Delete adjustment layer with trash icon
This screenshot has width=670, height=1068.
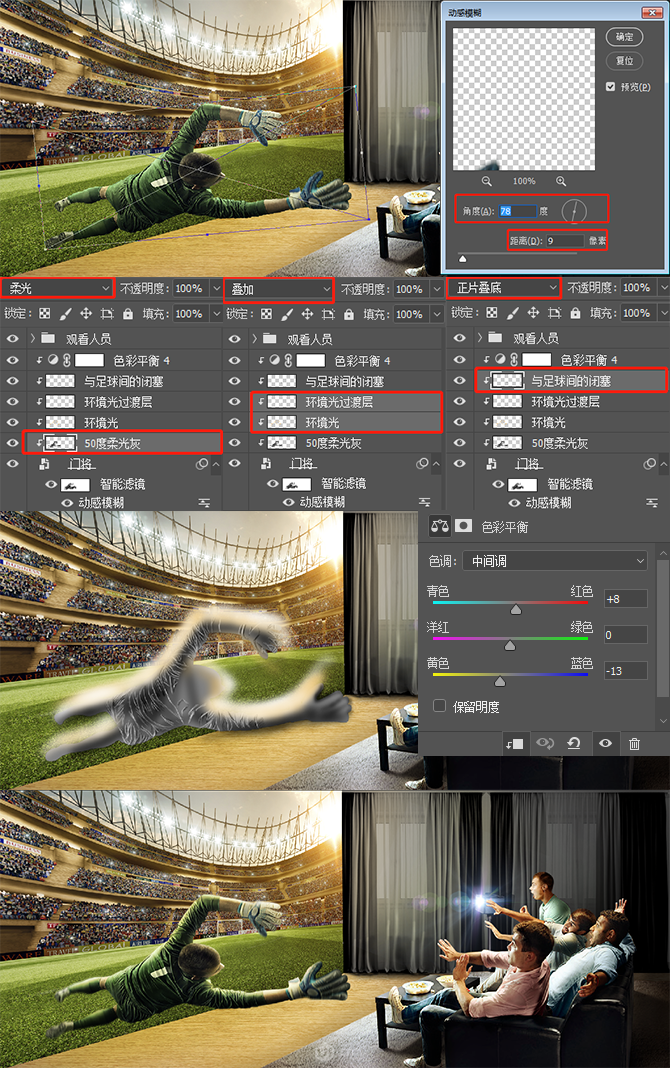635,744
